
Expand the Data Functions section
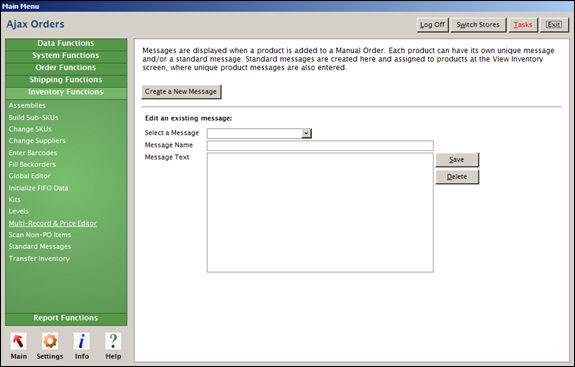click(66, 43)
